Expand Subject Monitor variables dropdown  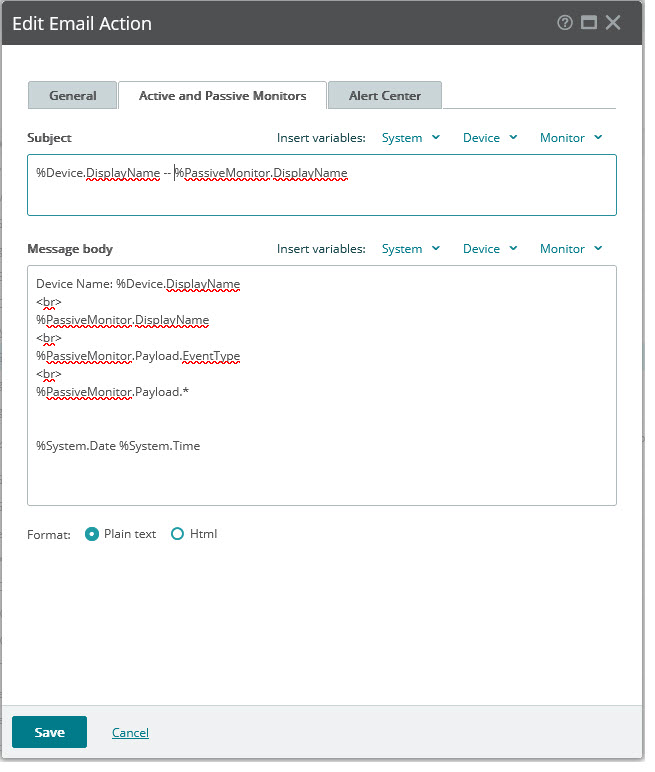click(571, 138)
